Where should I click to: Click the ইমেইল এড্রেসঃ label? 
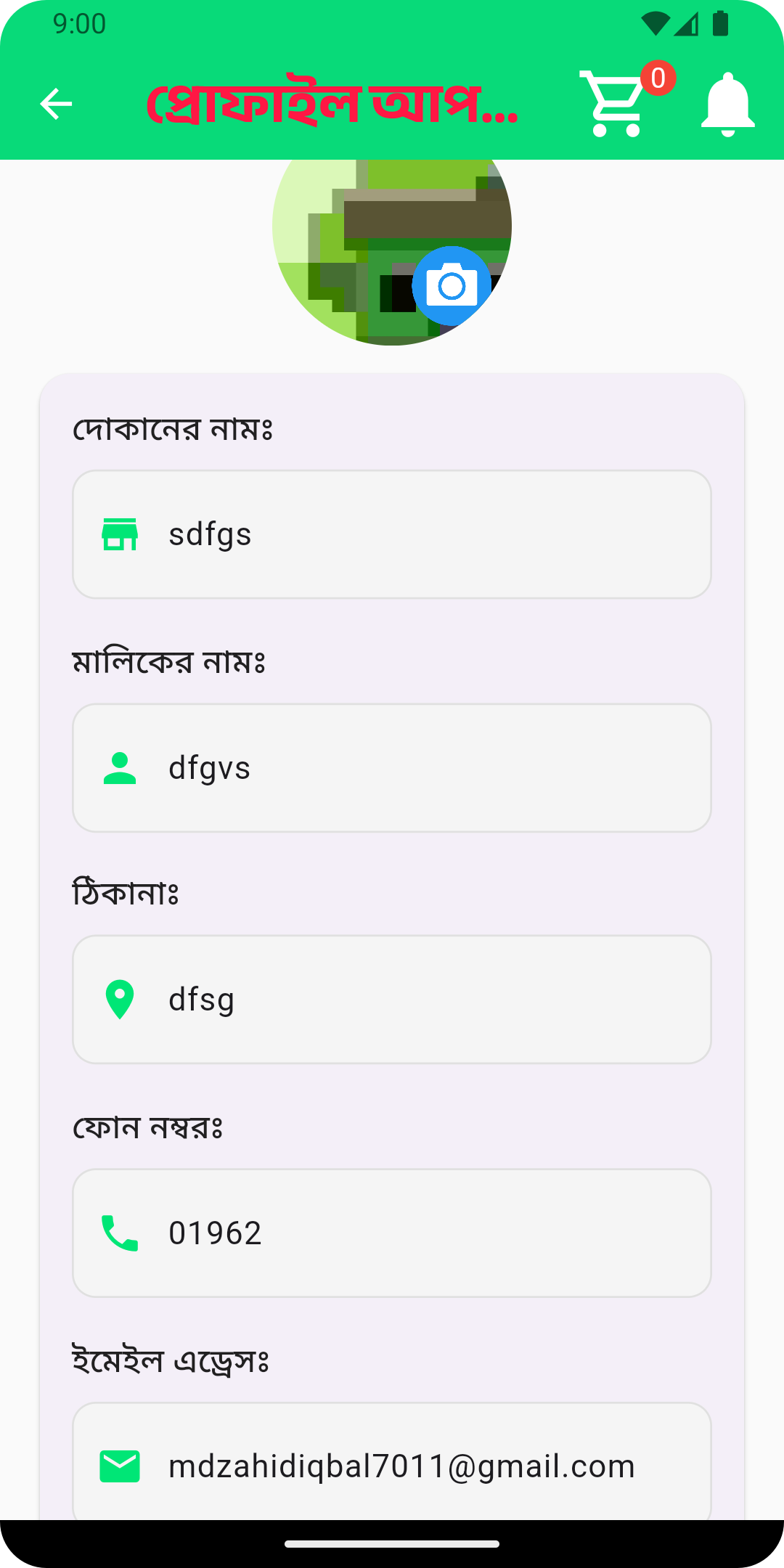click(x=171, y=1360)
